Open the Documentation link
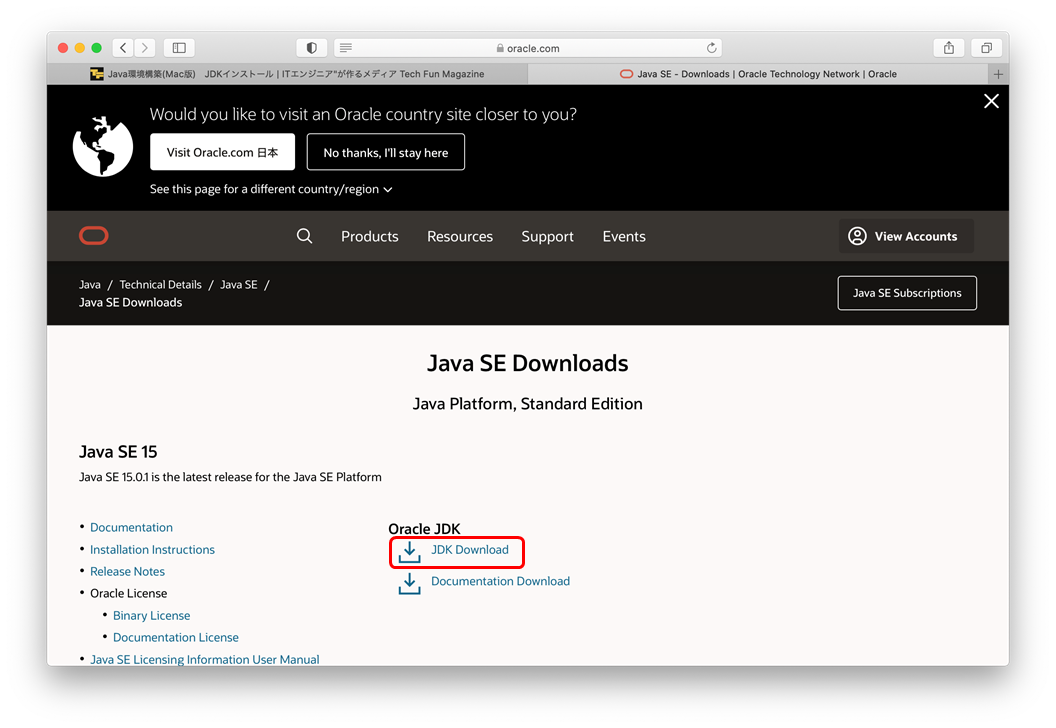 point(131,527)
